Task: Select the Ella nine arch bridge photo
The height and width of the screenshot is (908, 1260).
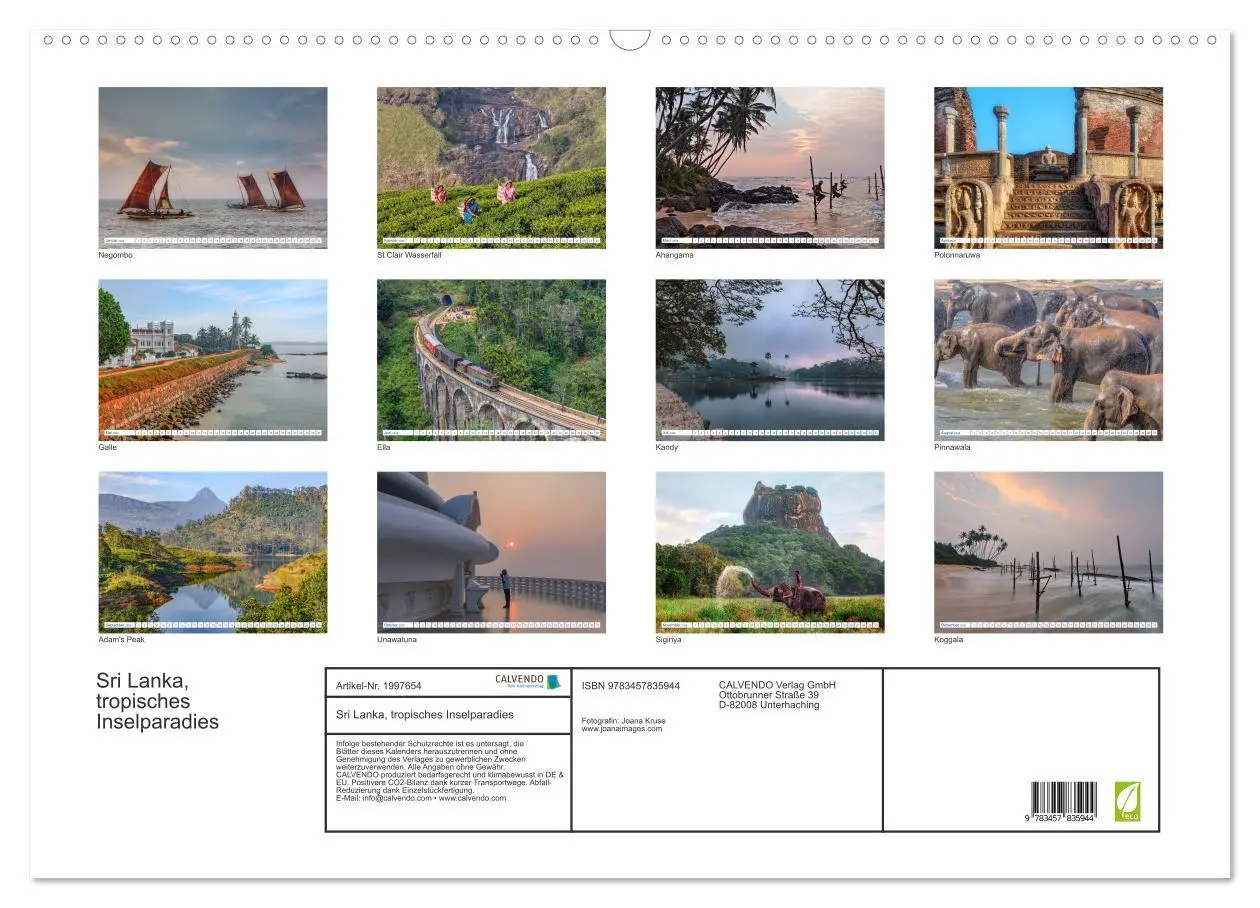Action: [x=491, y=360]
